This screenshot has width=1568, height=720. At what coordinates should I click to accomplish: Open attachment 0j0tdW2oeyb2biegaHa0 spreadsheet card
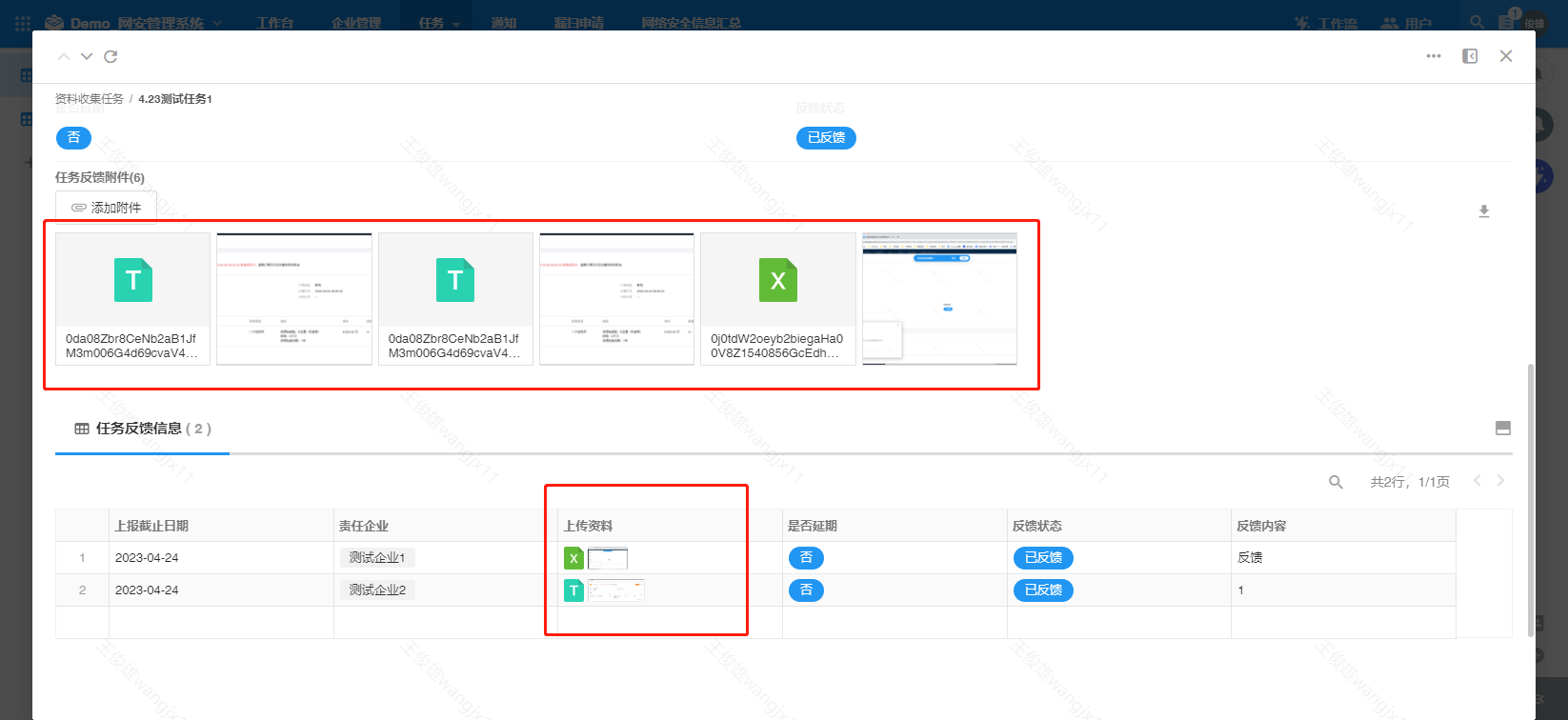tap(778, 299)
